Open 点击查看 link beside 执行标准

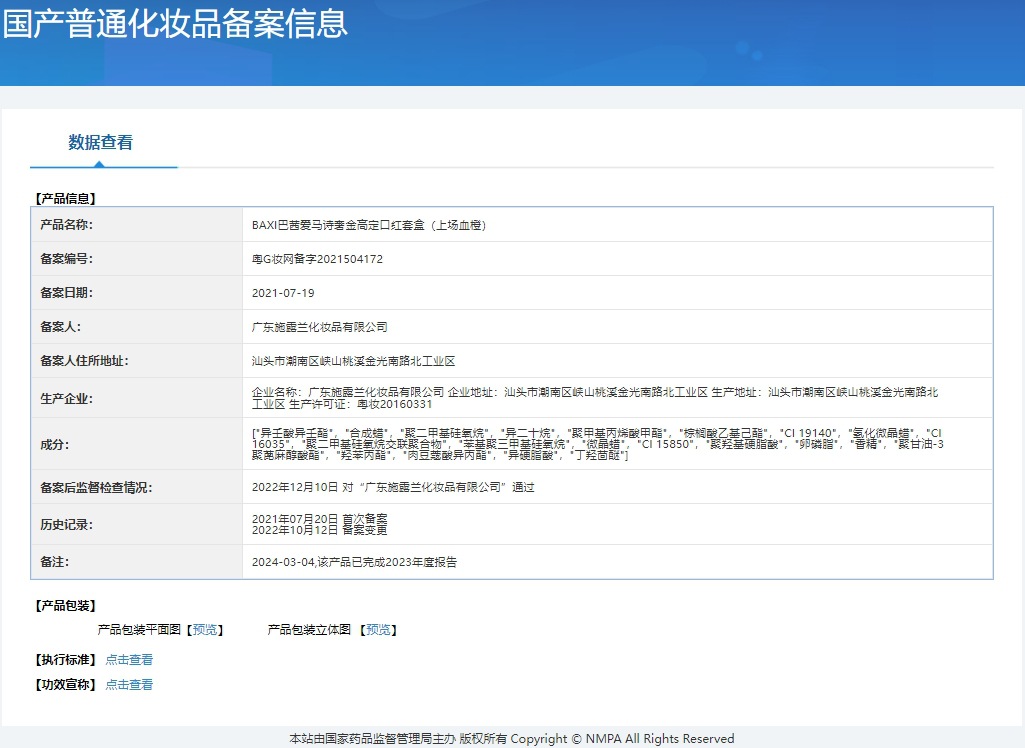(x=129, y=660)
